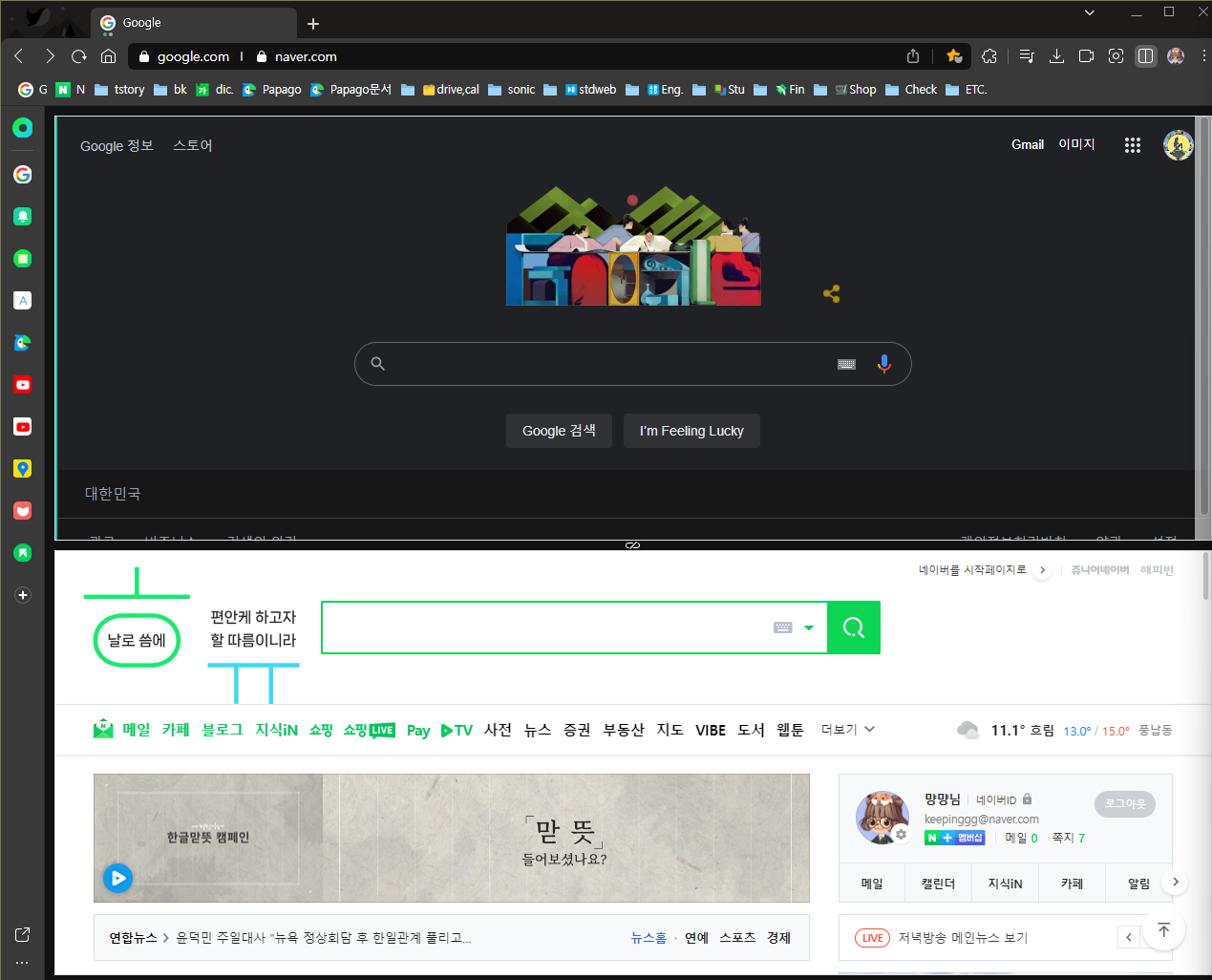
Task: Click previous arrow next to 저녁방송 메인뉴스
Action: [x=1128, y=937]
